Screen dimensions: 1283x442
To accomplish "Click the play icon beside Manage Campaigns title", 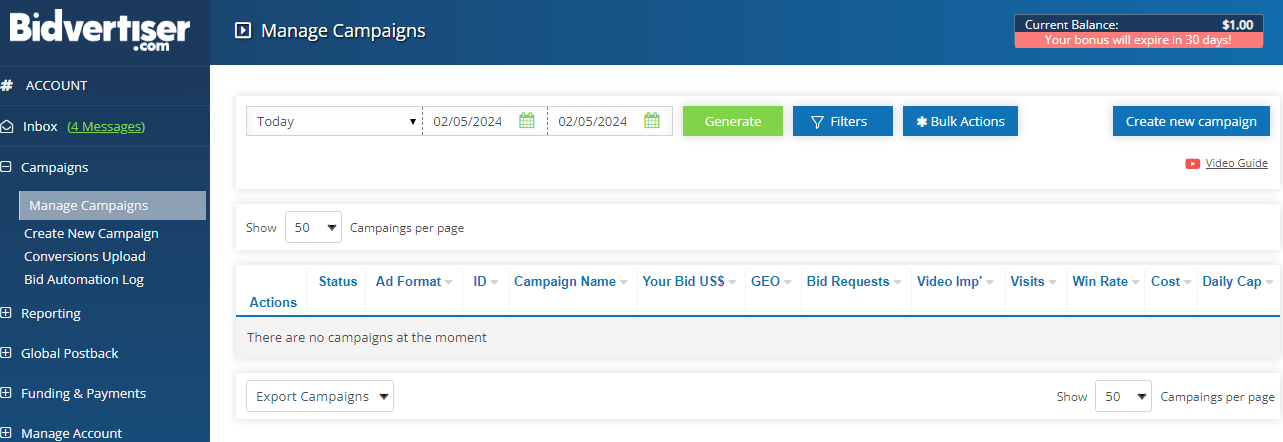I will click(242, 31).
